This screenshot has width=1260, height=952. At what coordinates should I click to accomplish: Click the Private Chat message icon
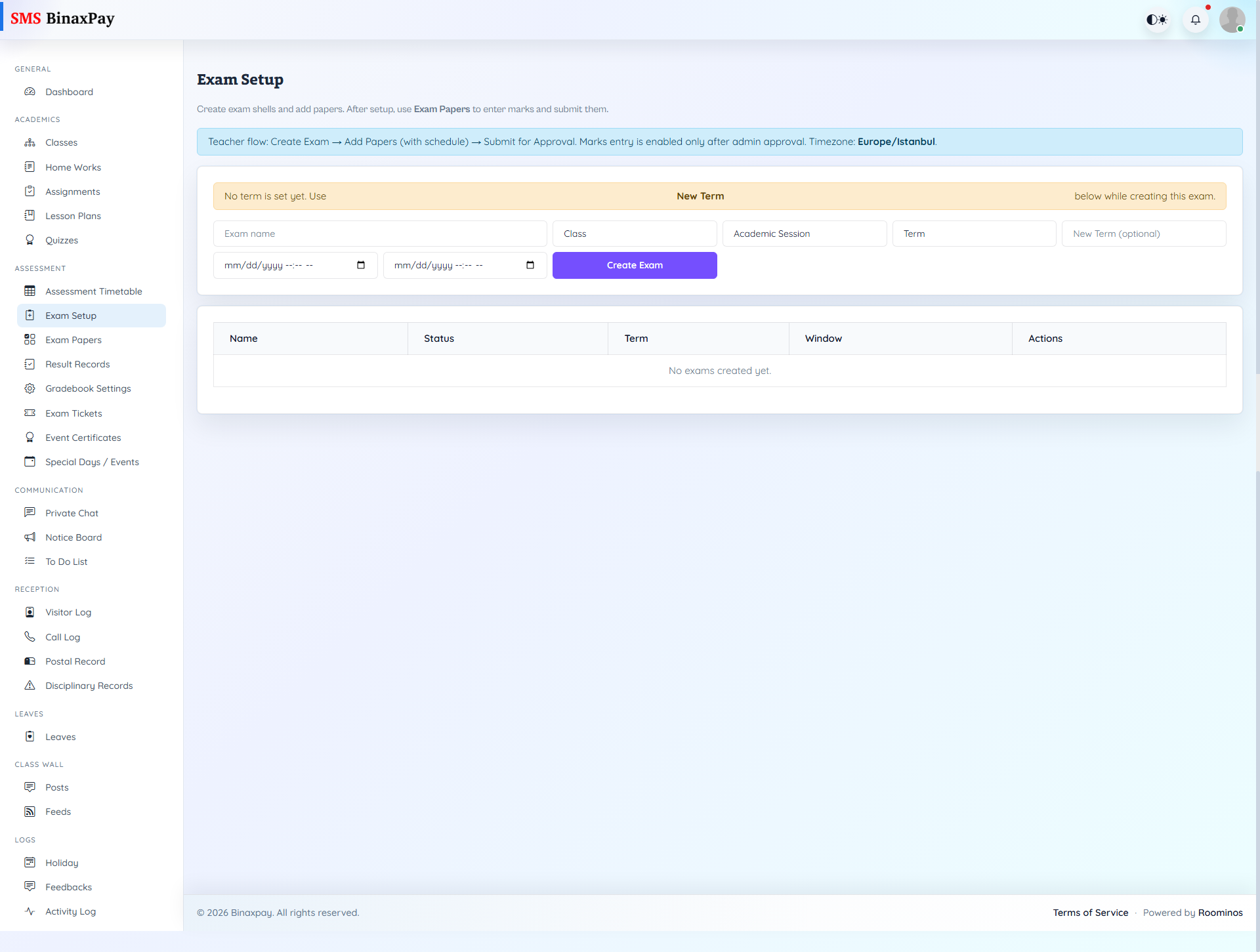[x=30, y=512]
